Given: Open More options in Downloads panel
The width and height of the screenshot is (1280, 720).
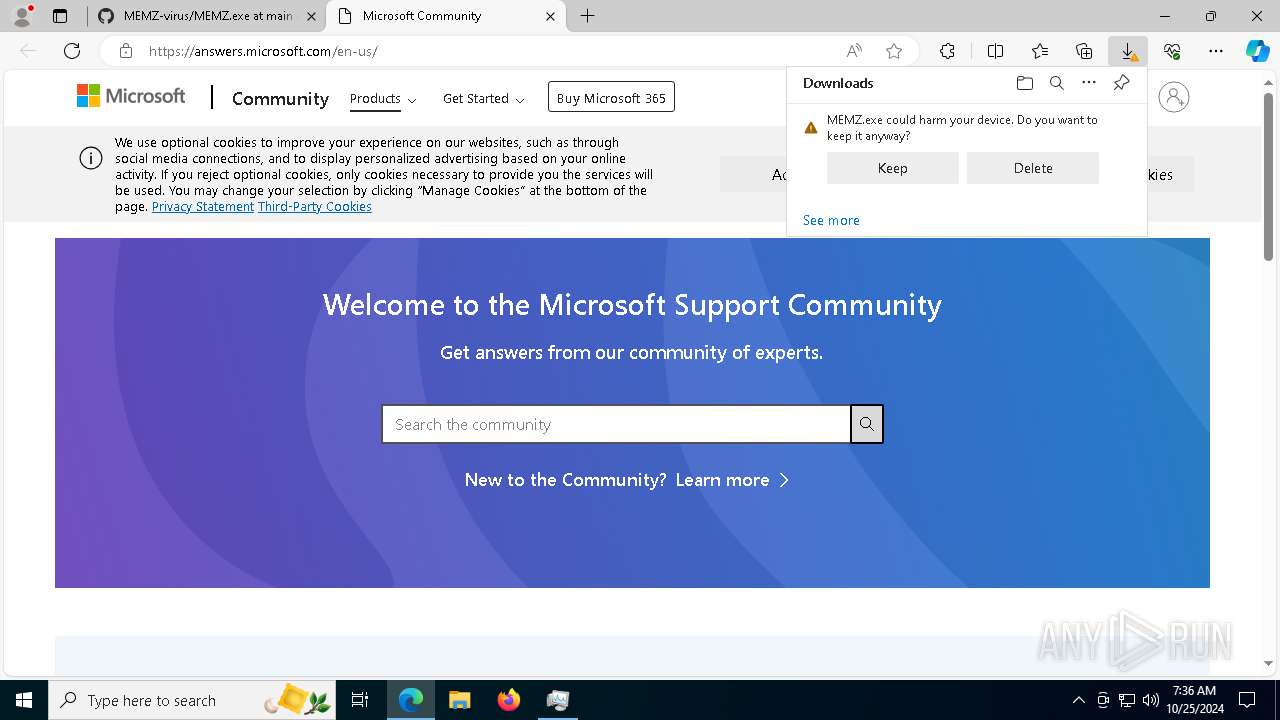Looking at the screenshot, I should pyautogui.click(x=1089, y=83).
